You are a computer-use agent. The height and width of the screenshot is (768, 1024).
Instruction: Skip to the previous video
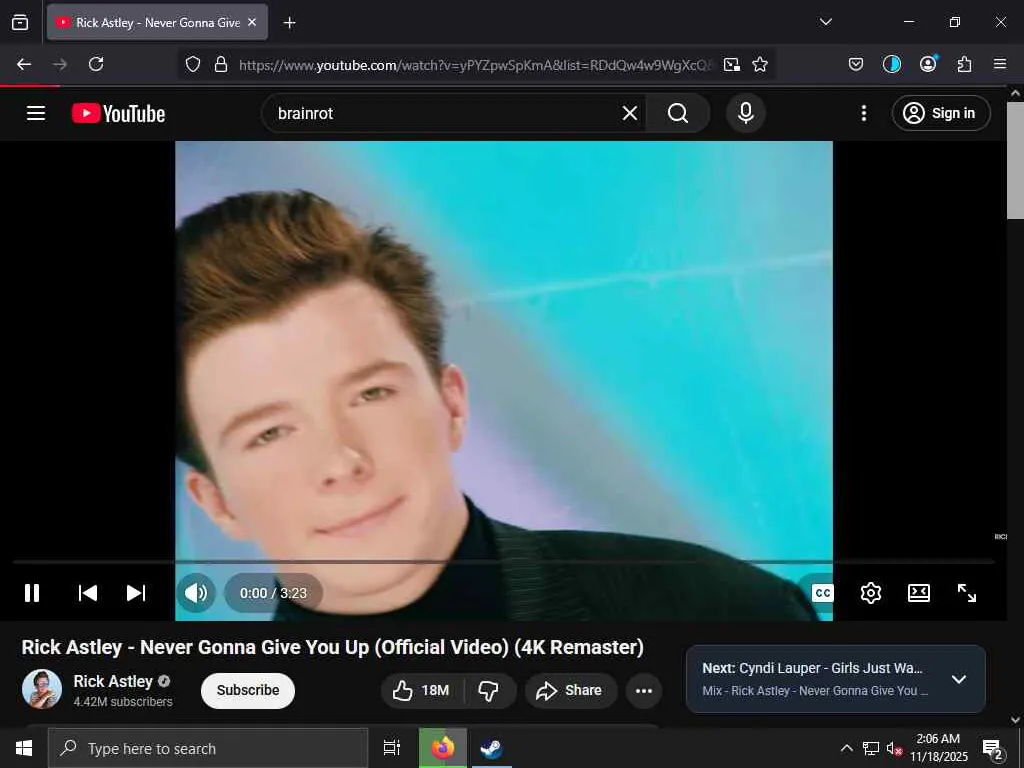point(88,593)
